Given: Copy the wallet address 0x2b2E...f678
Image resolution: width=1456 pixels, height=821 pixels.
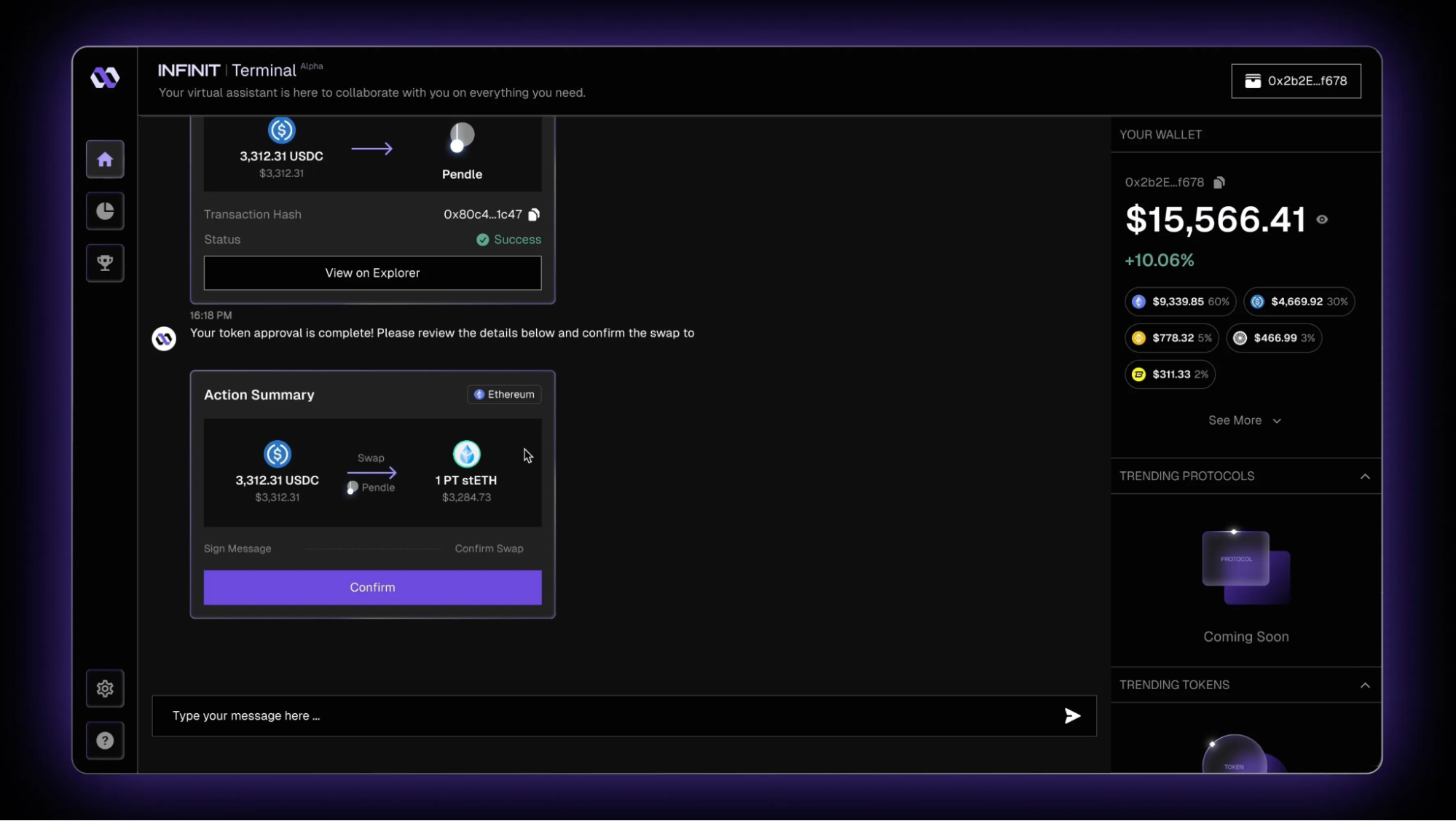Looking at the screenshot, I should coord(1219,182).
